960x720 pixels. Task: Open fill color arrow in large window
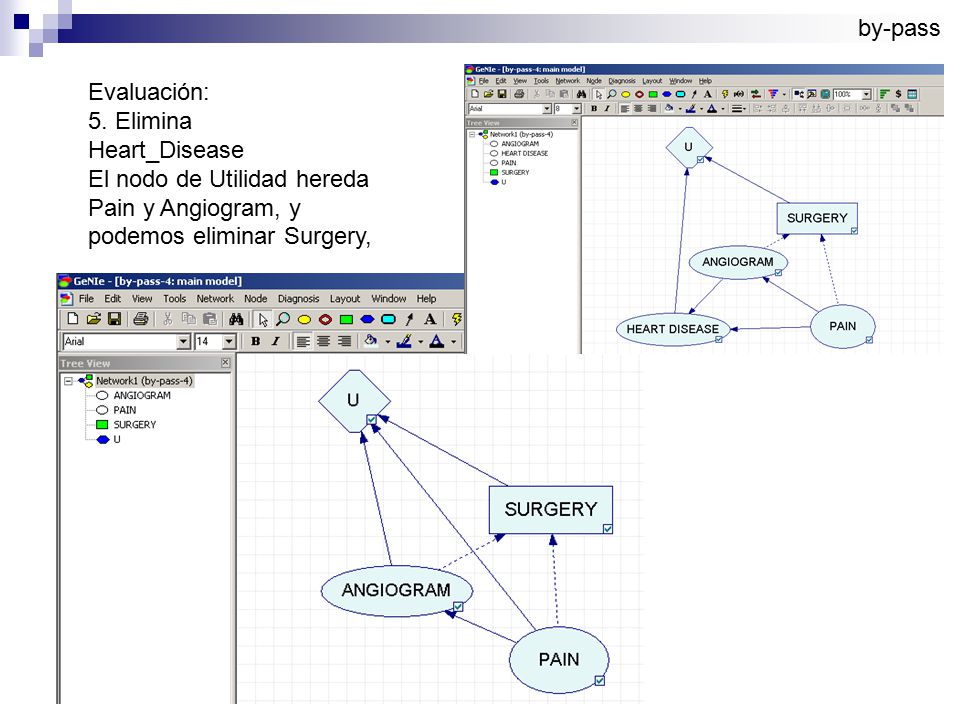(x=388, y=342)
